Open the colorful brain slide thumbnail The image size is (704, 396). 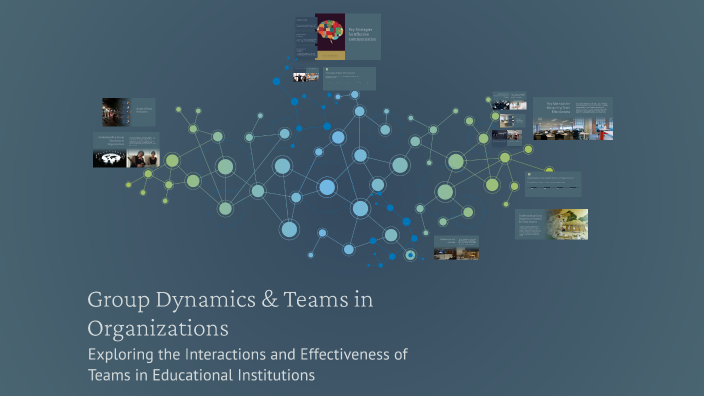pos(330,36)
